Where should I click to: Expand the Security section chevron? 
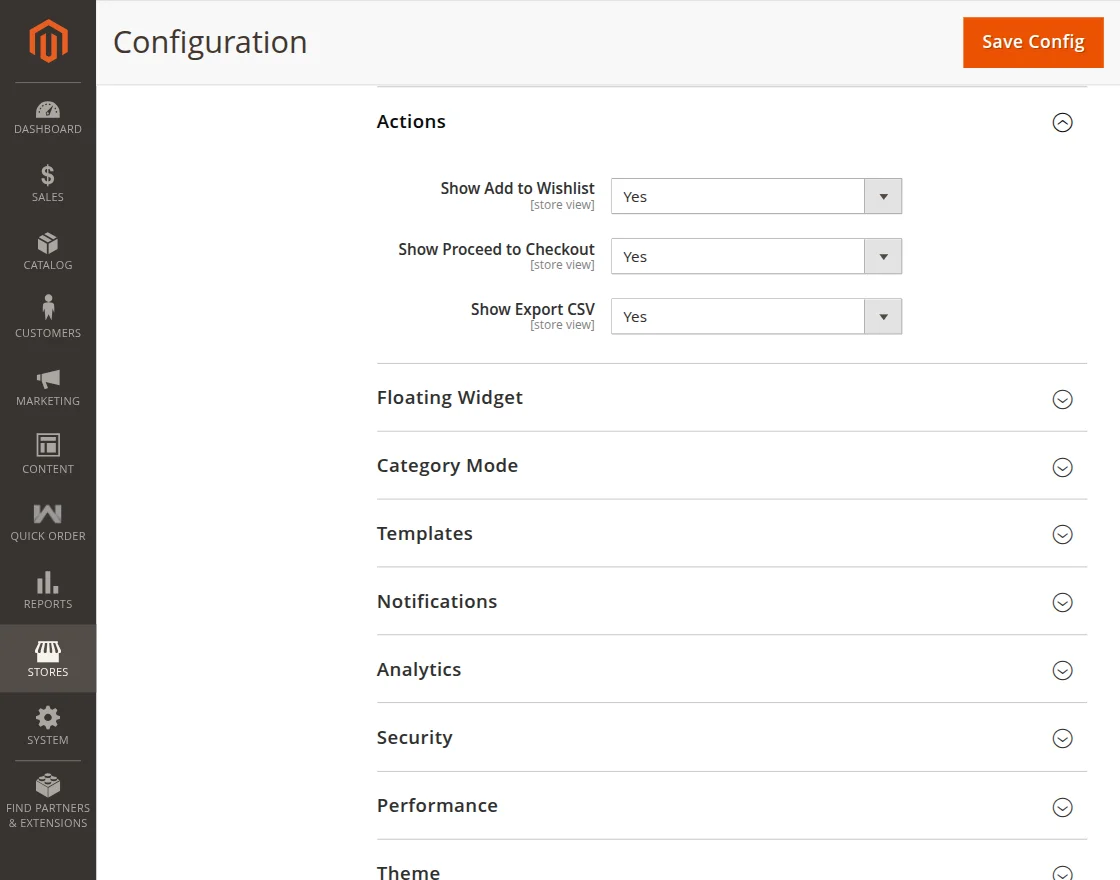click(1062, 738)
